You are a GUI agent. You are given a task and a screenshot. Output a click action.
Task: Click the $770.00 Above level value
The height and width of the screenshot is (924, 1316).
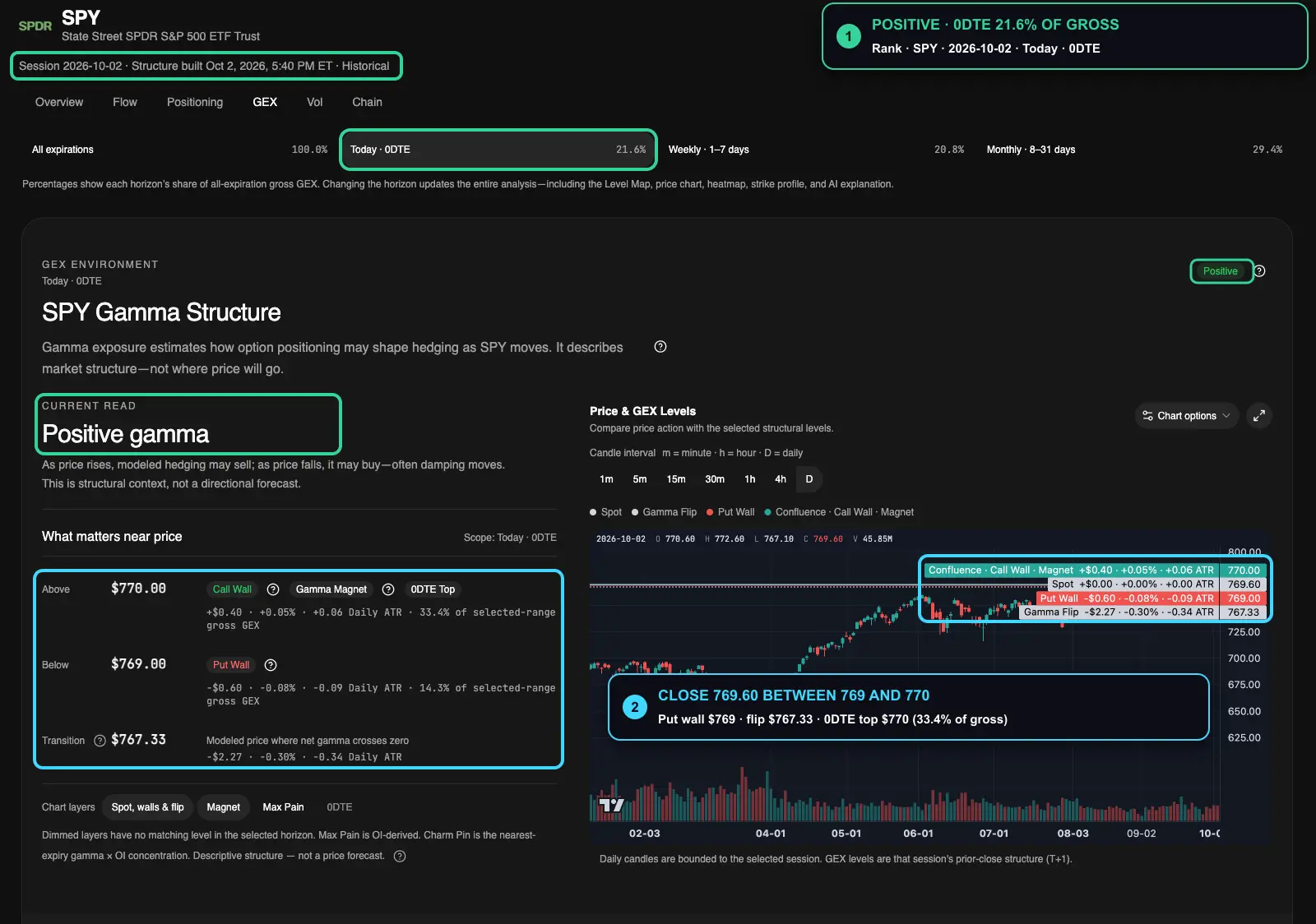point(138,589)
